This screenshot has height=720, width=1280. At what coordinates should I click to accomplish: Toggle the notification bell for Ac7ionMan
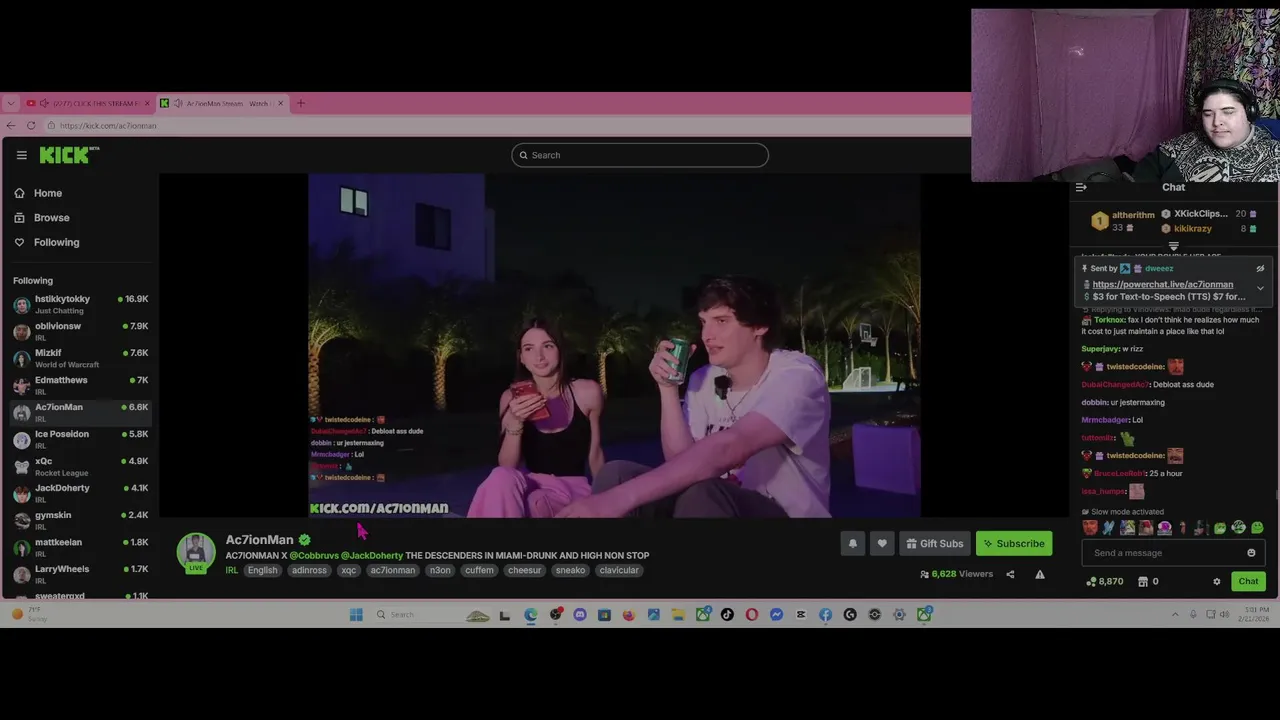853,543
